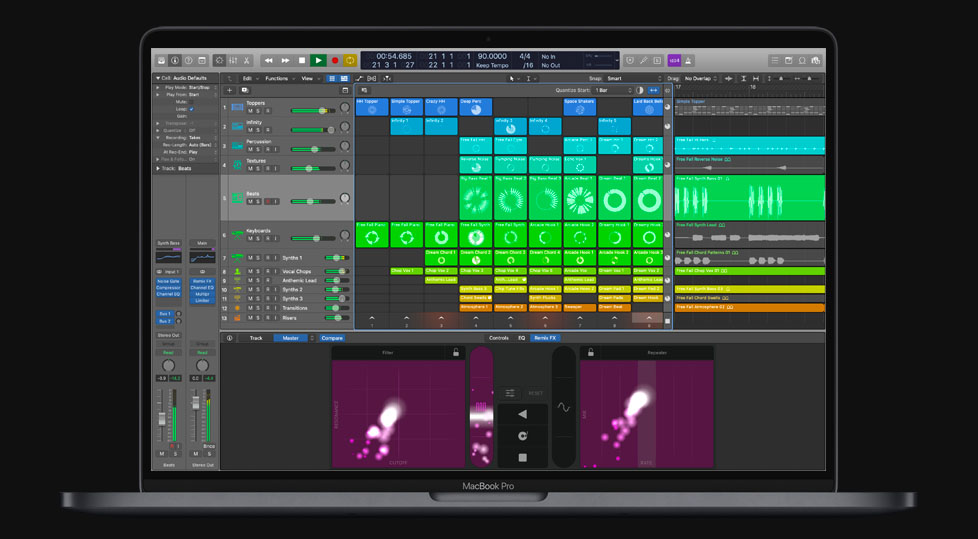Open the Drag No Overlap dropdown
This screenshot has width=978, height=539.
pyautogui.click(x=701, y=79)
